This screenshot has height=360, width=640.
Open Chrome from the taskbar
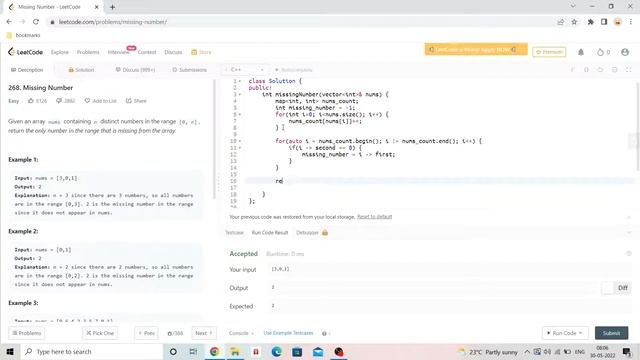click(214, 351)
